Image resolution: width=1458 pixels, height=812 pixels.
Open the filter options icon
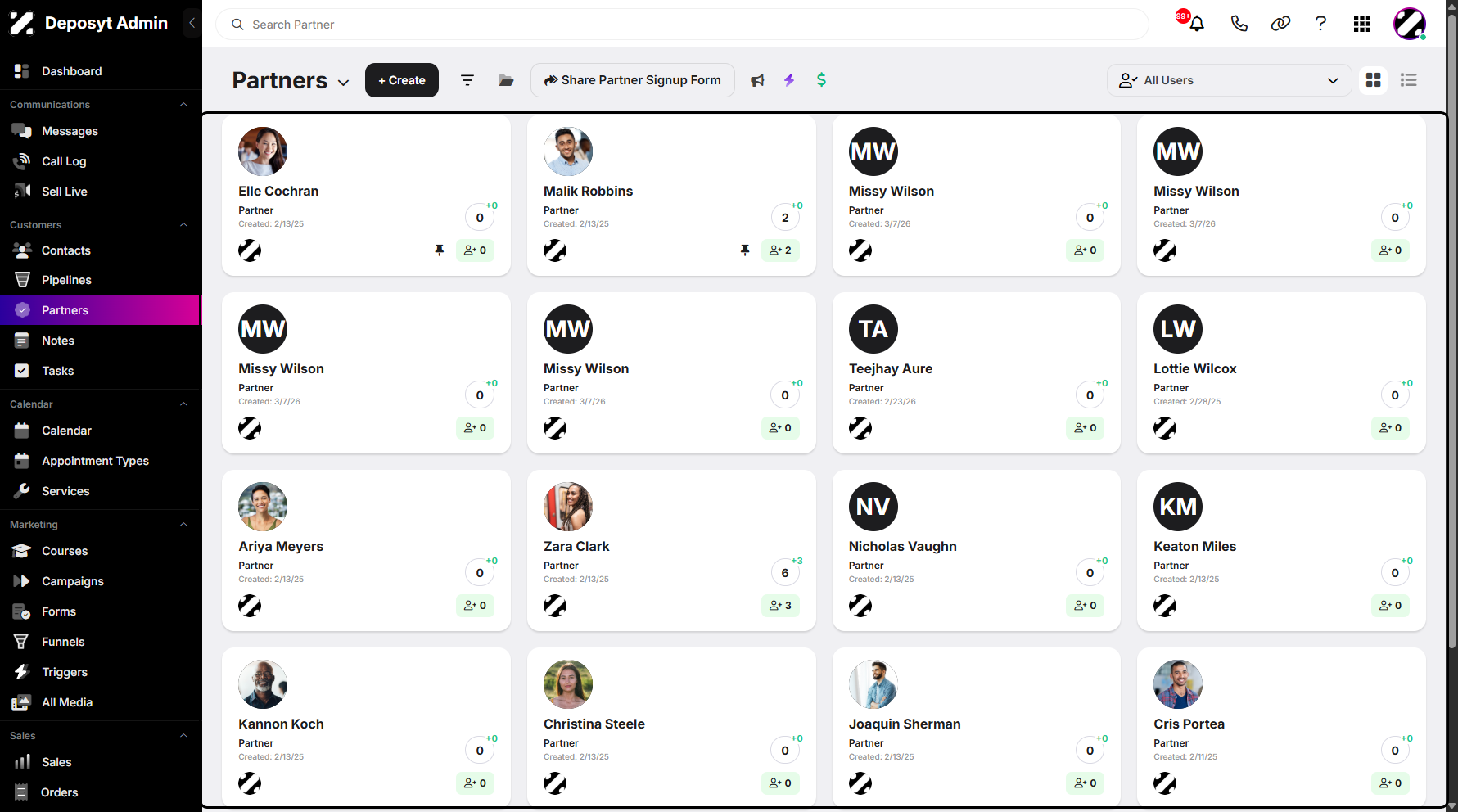click(x=467, y=80)
